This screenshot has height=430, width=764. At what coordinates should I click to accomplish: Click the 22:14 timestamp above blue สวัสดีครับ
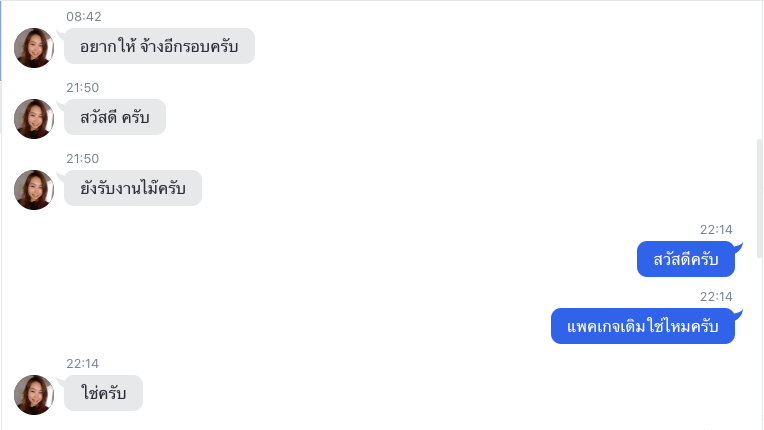click(716, 230)
